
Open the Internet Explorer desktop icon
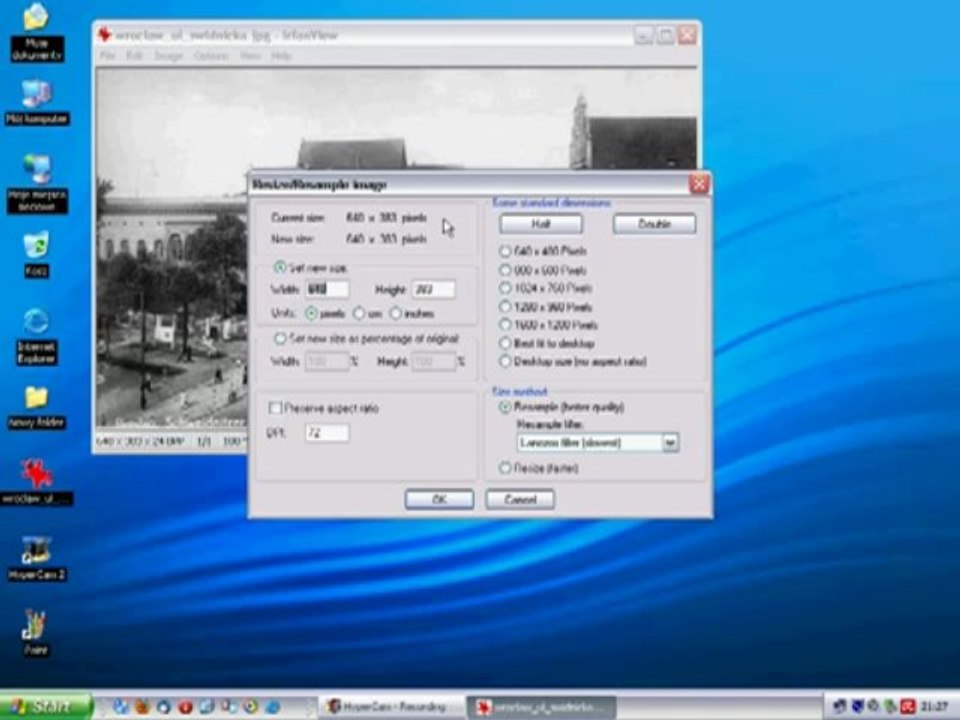click(36, 323)
